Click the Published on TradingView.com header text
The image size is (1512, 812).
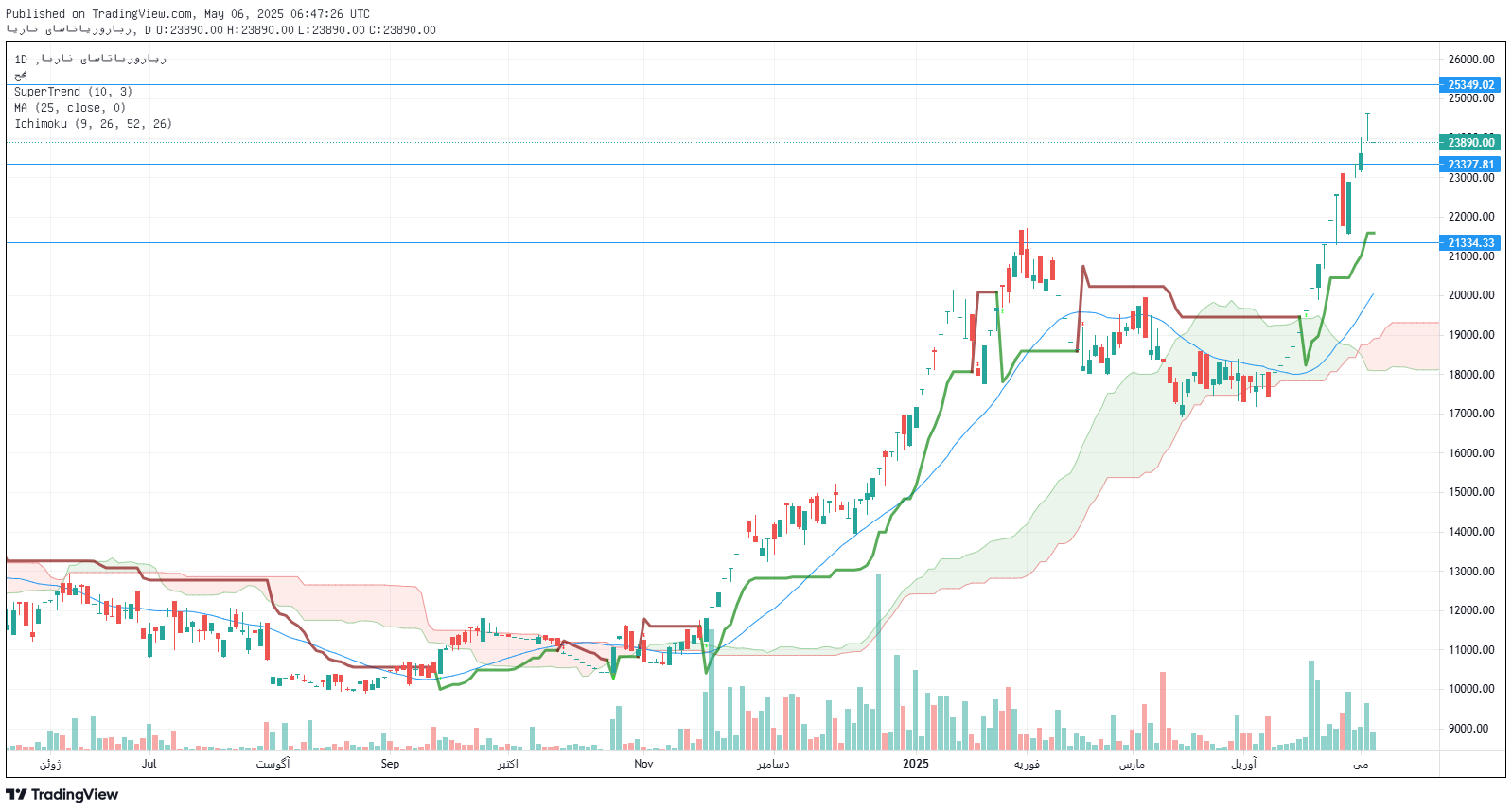187,14
